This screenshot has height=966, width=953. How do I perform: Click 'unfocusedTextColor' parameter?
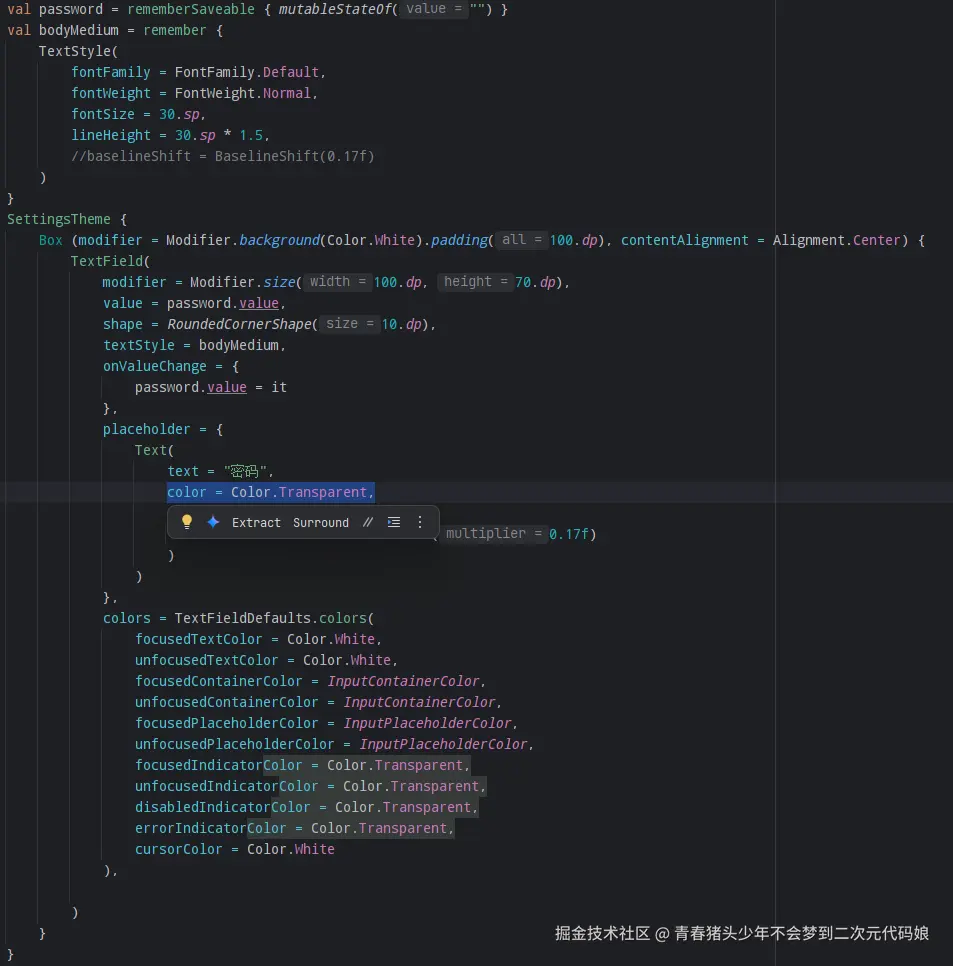(x=206, y=660)
